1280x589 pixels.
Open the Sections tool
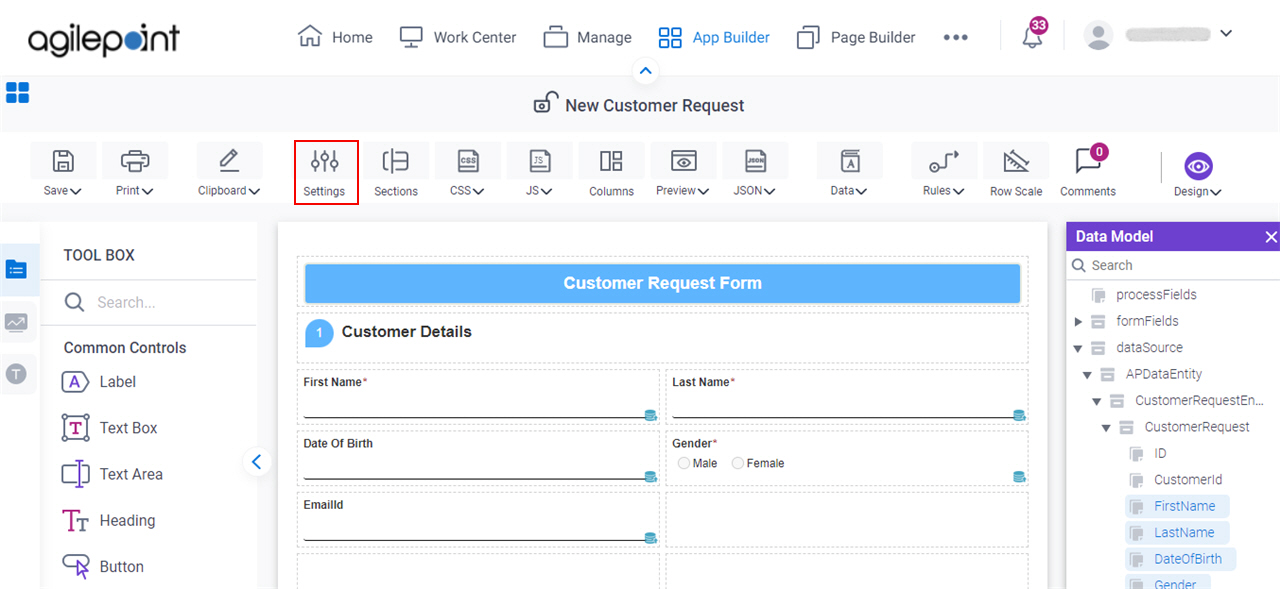[396, 161]
